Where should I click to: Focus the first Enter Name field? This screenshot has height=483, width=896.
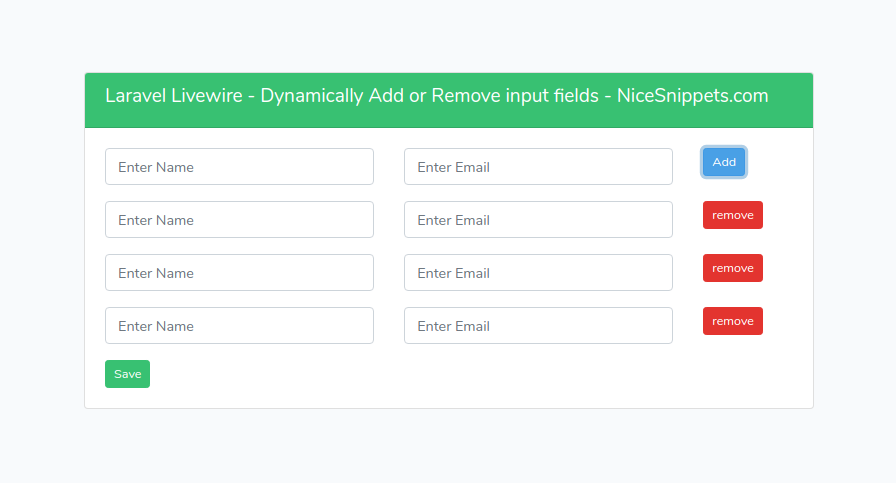(x=239, y=166)
